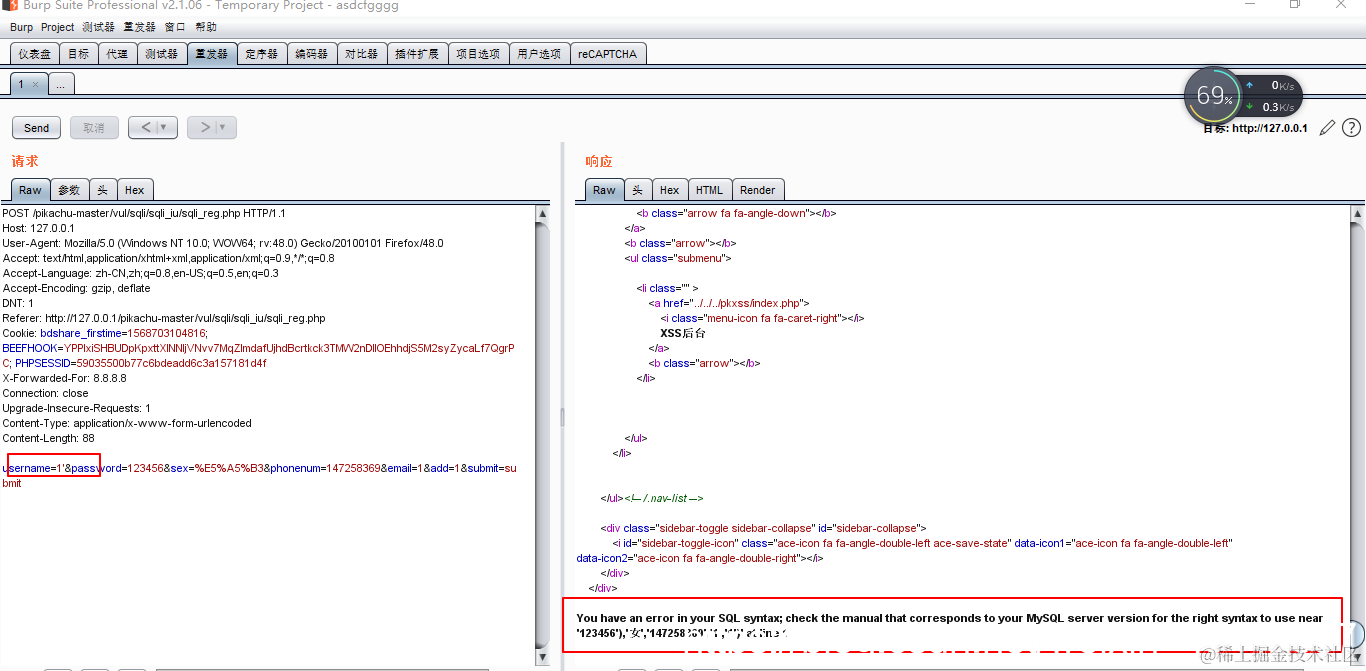Click the 'X-Forwarded-For: 8.8.8.8' header
This screenshot has height=671, width=1366.
point(64,378)
